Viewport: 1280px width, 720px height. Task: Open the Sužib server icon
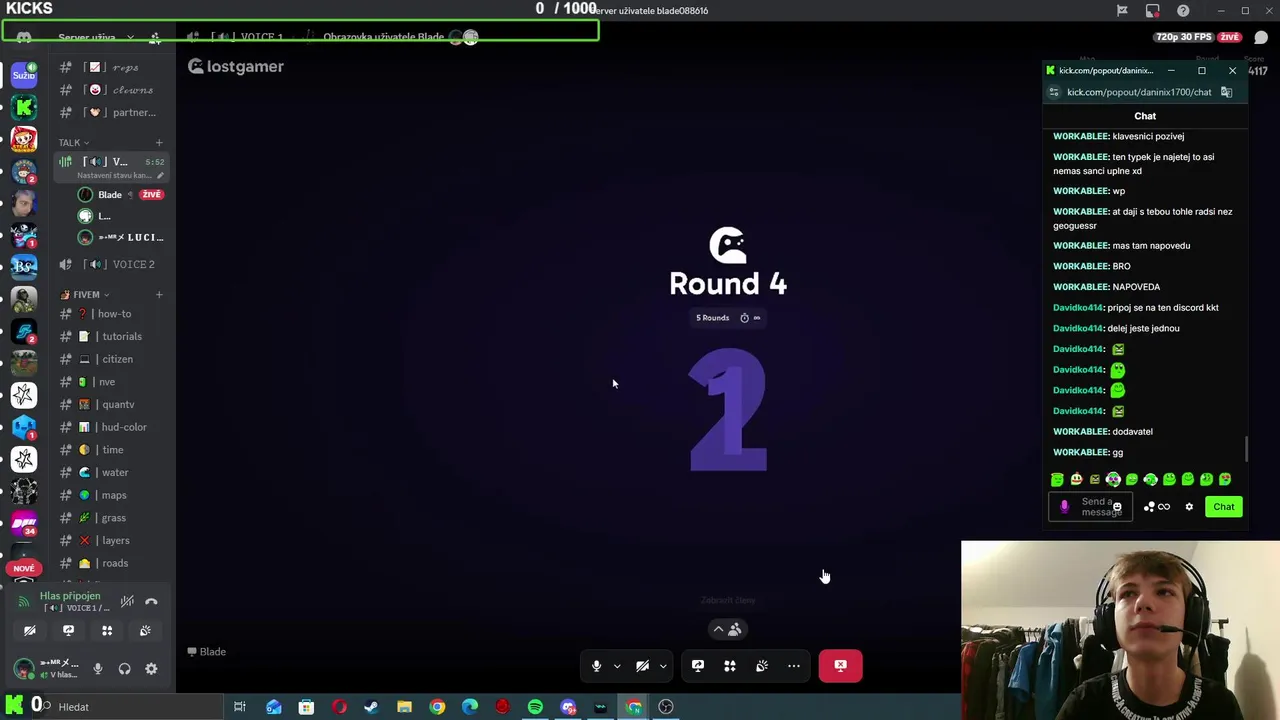(24, 74)
